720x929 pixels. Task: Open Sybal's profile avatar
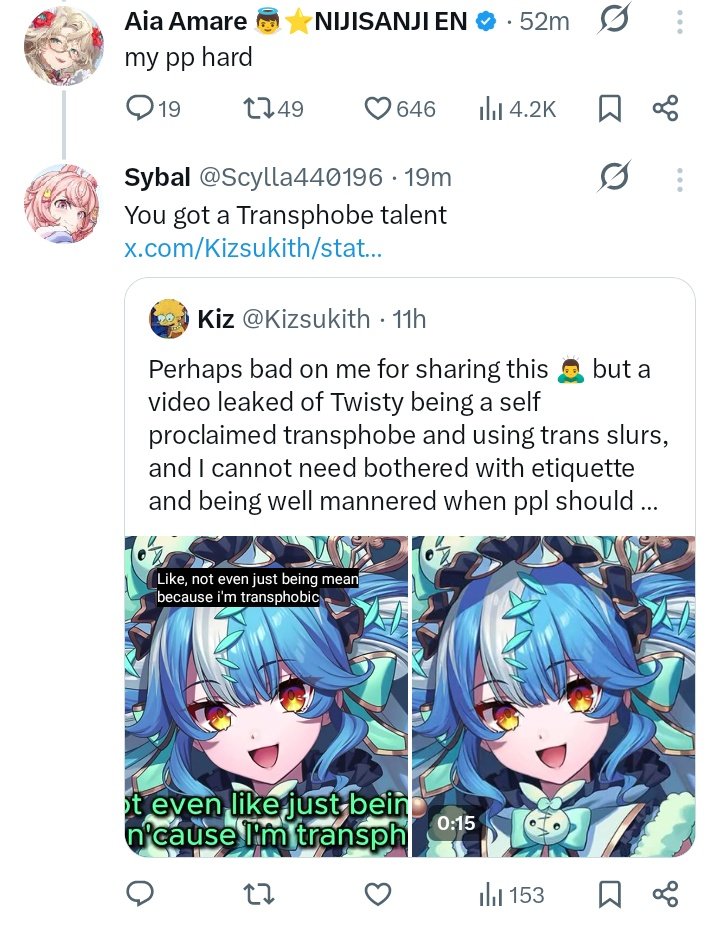coord(62,203)
